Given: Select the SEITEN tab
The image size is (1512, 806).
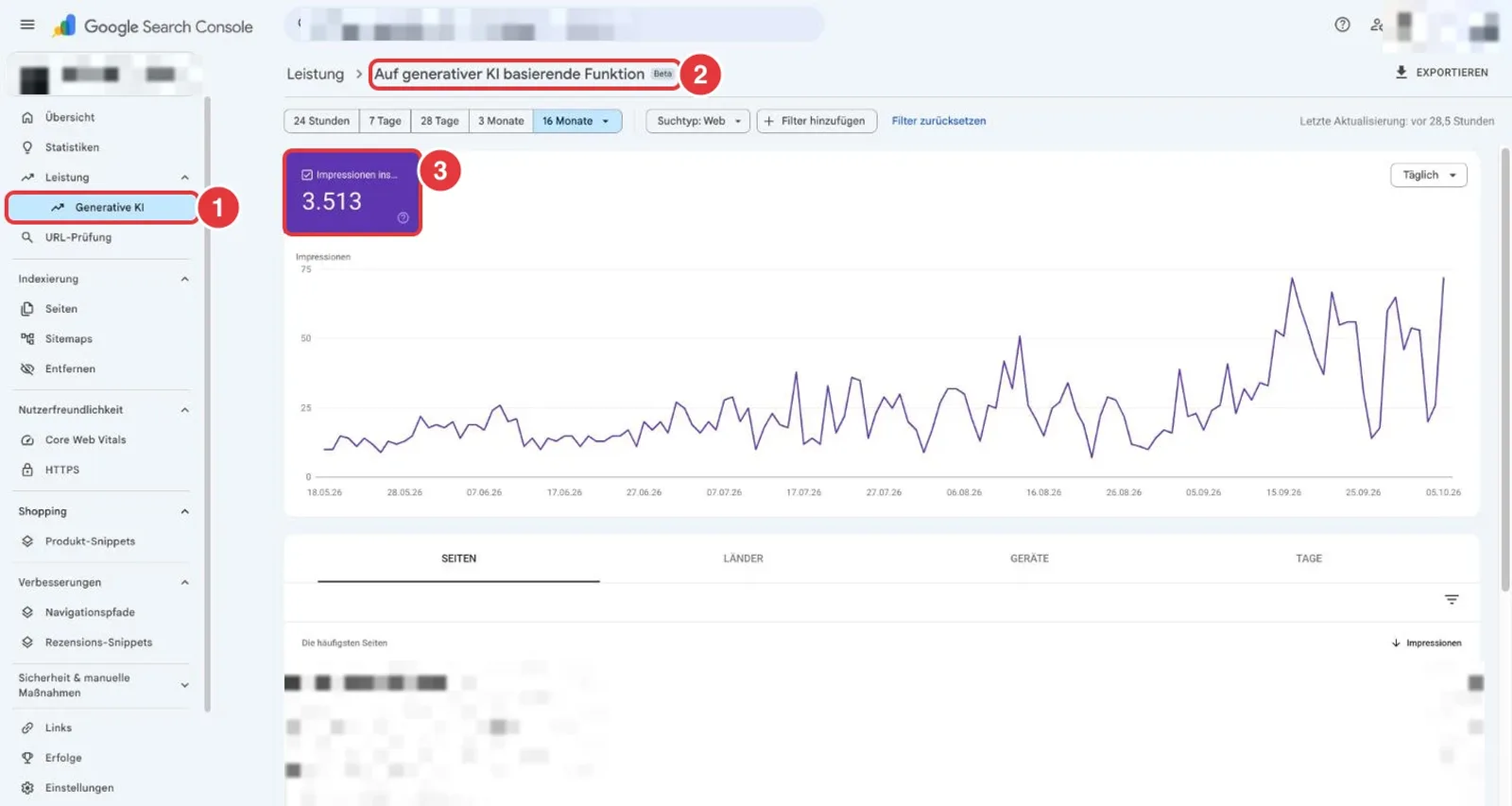Looking at the screenshot, I should click(x=458, y=558).
